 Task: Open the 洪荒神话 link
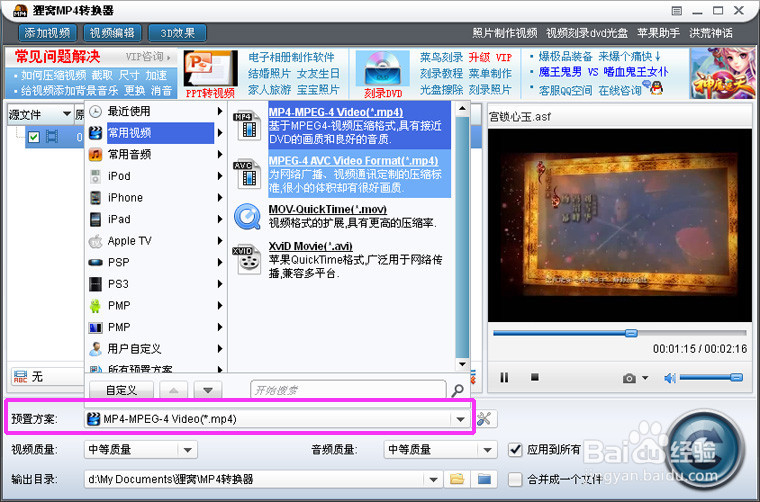711,33
